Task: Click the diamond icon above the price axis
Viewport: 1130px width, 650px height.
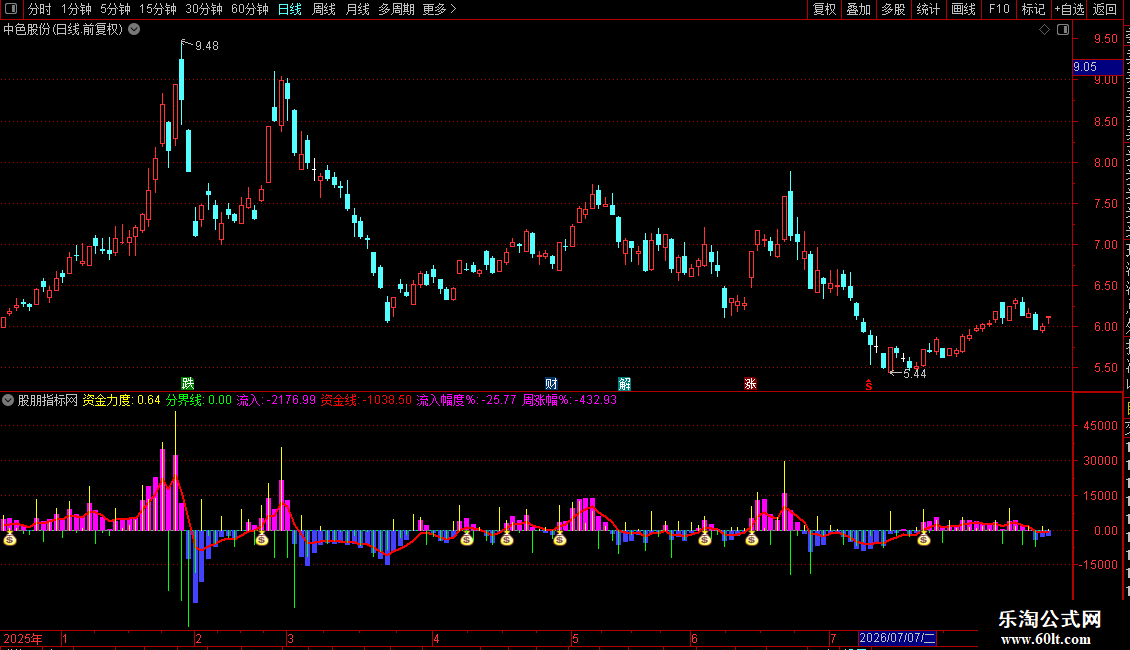Action: click(x=1044, y=30)
